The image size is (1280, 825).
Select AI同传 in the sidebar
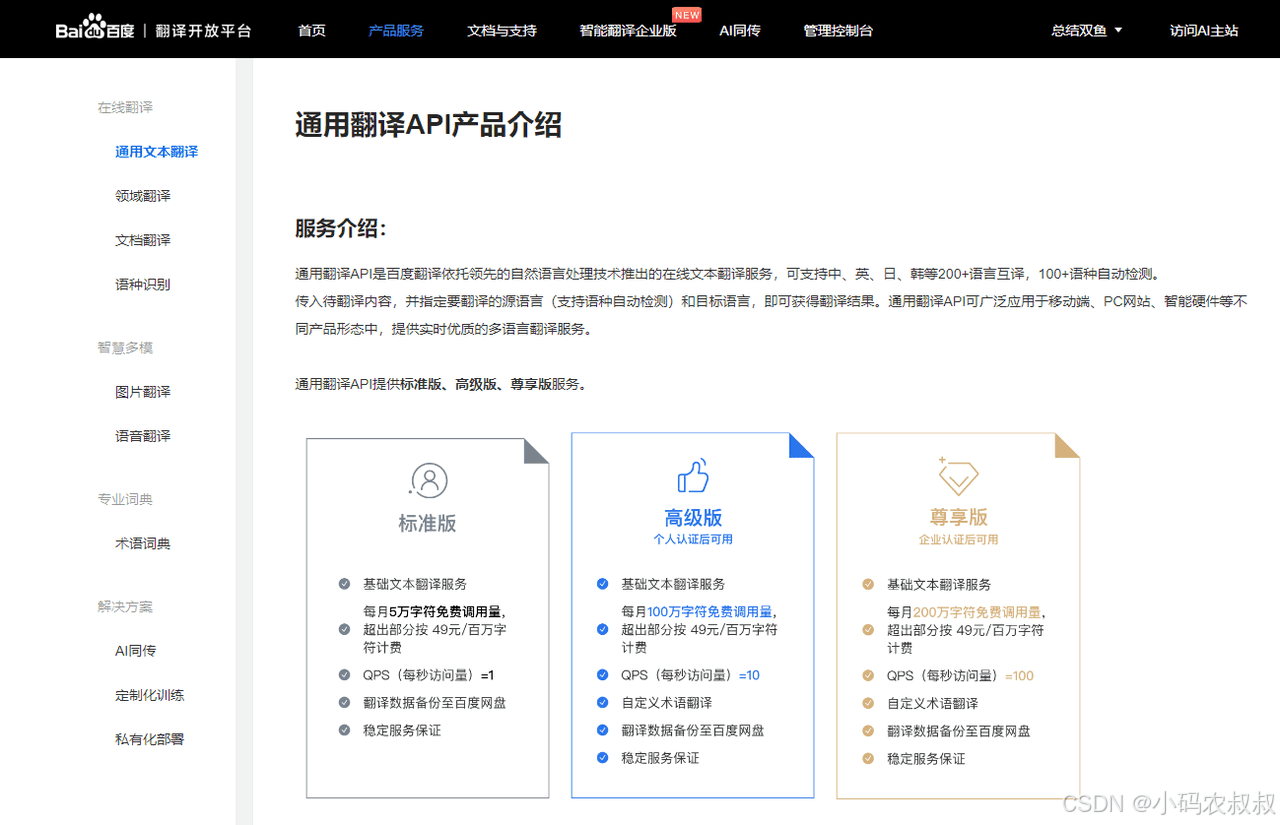pyautogui.click(x=136, y=651)
